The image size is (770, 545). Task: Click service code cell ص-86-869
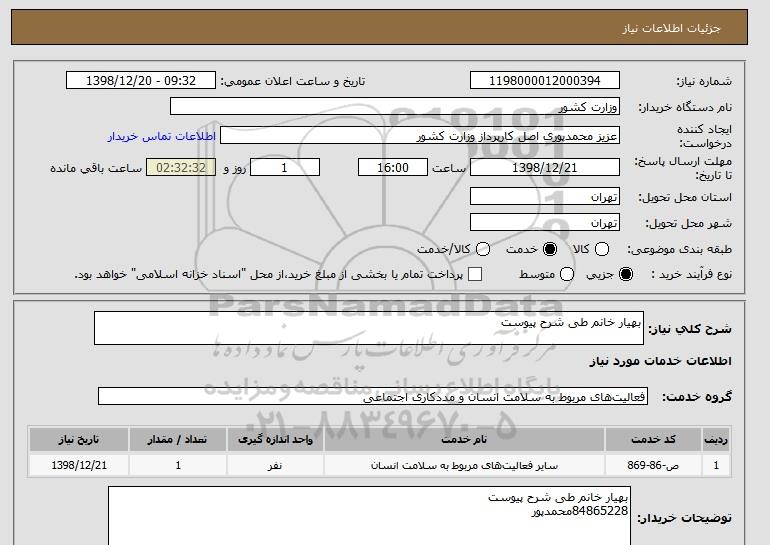click(653, 465)
